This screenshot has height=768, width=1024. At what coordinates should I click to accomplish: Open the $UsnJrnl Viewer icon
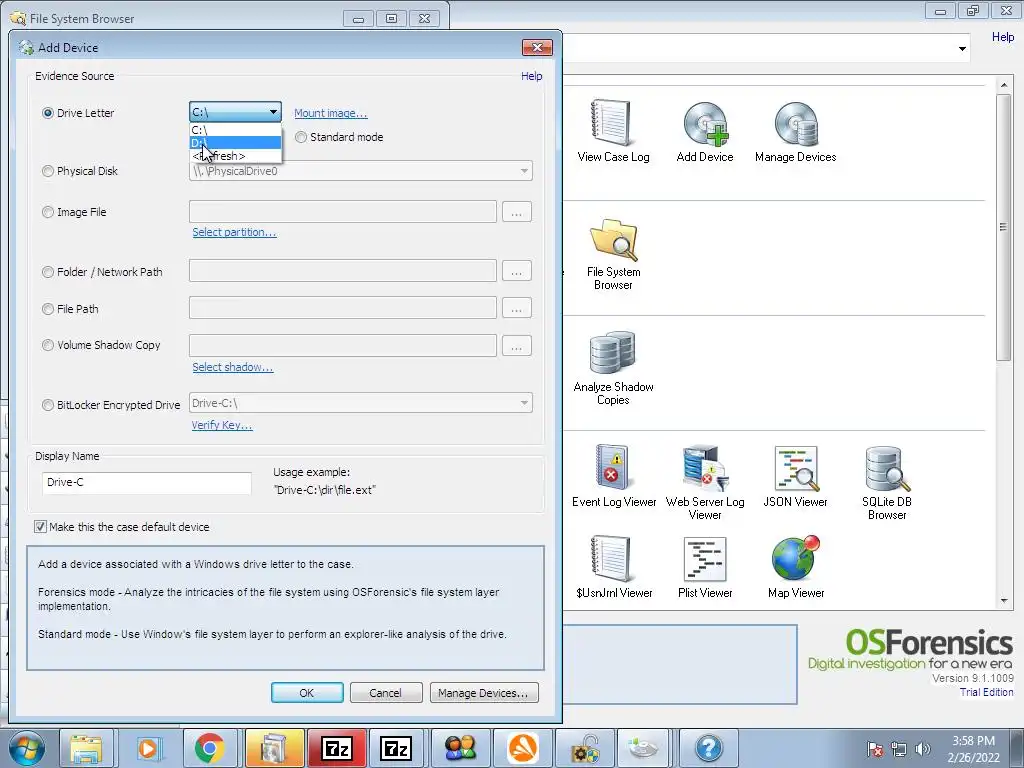point(613,567)
